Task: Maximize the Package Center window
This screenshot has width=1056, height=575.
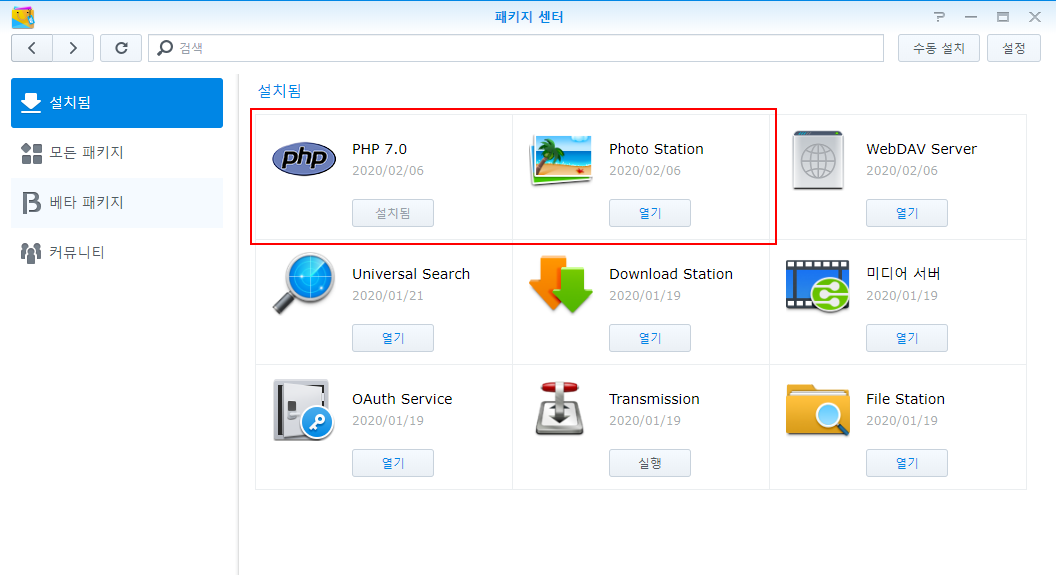Action: coord(1003,17)
